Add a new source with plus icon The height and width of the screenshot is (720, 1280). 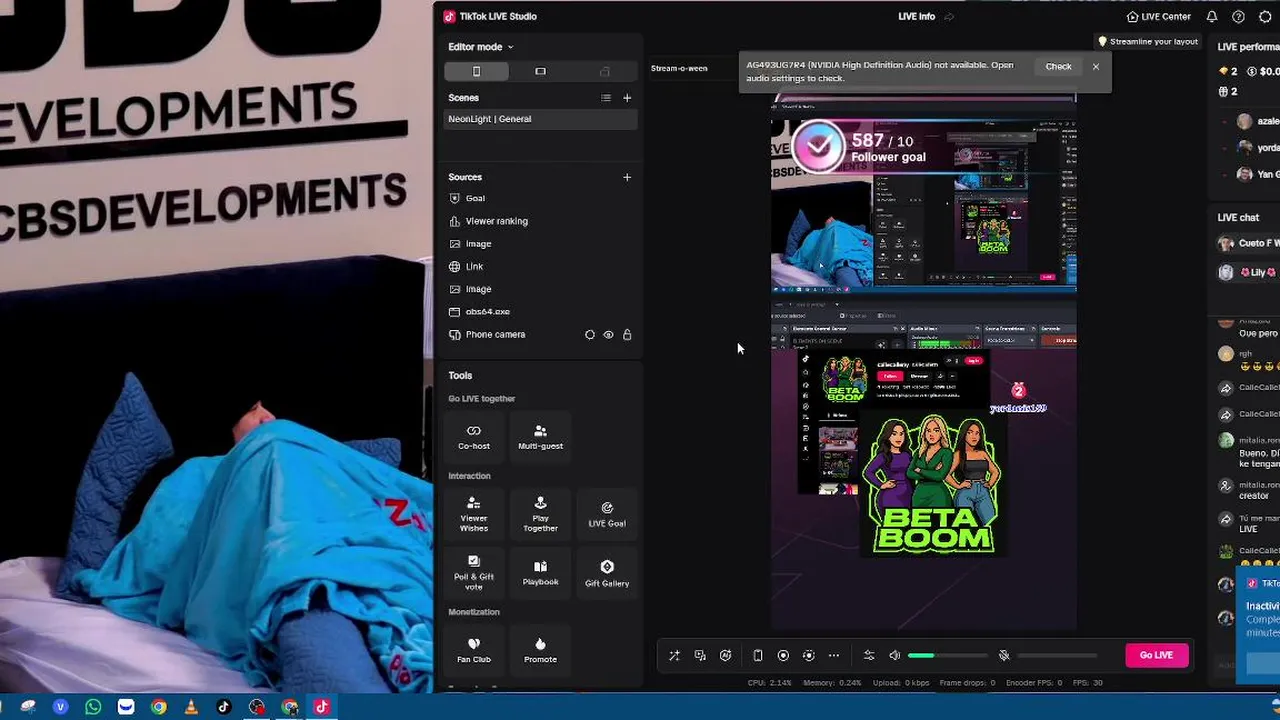[627, 177]
